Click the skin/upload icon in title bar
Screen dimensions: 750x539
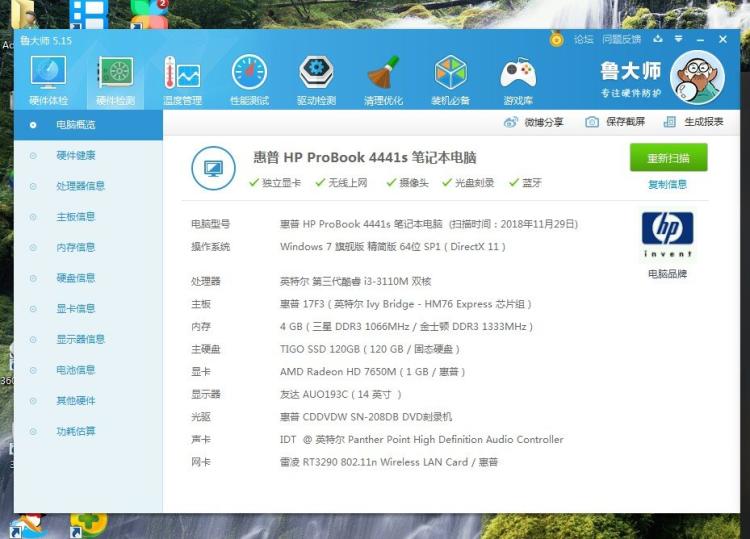click(658, 39)
